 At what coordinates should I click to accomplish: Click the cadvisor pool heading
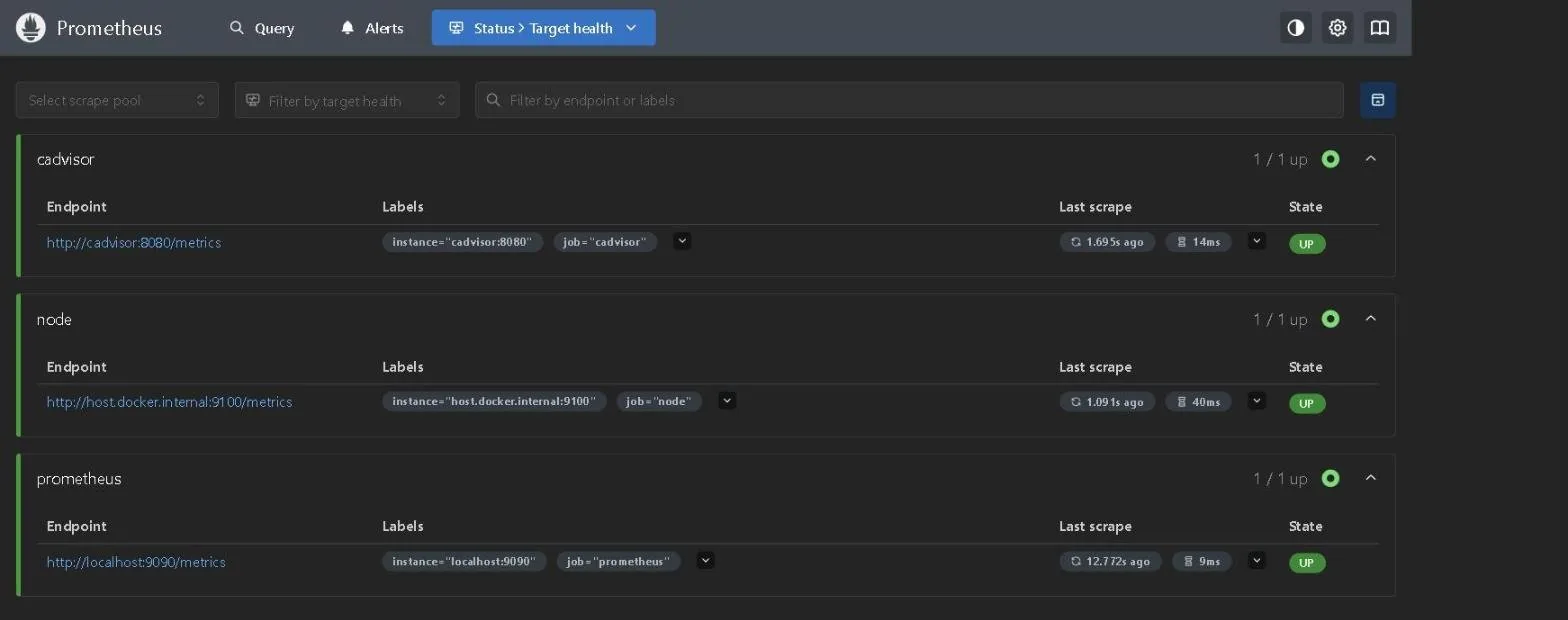point(66,159)
